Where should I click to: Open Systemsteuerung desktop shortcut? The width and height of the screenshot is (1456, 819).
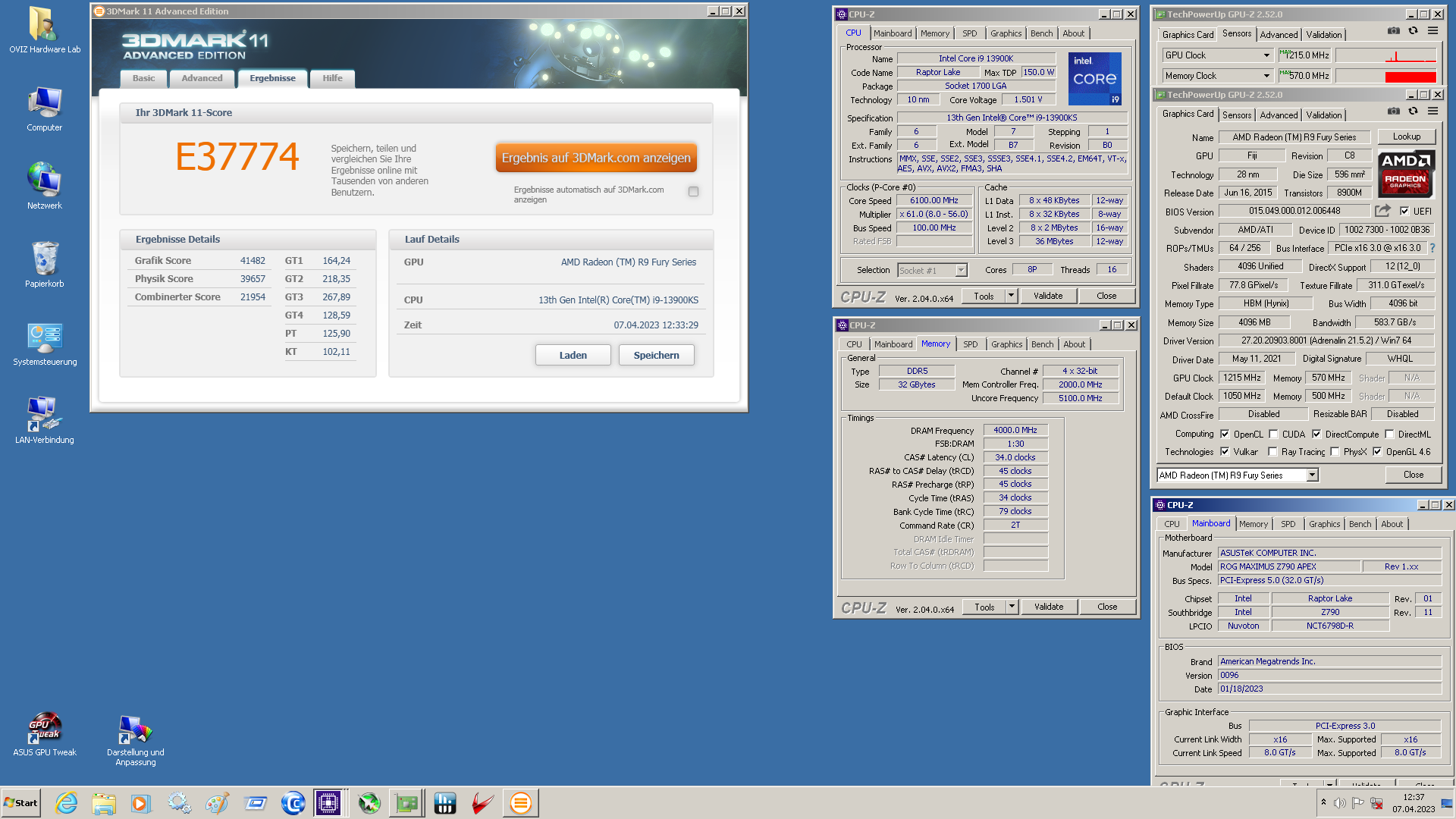click(x=44, y=344)
